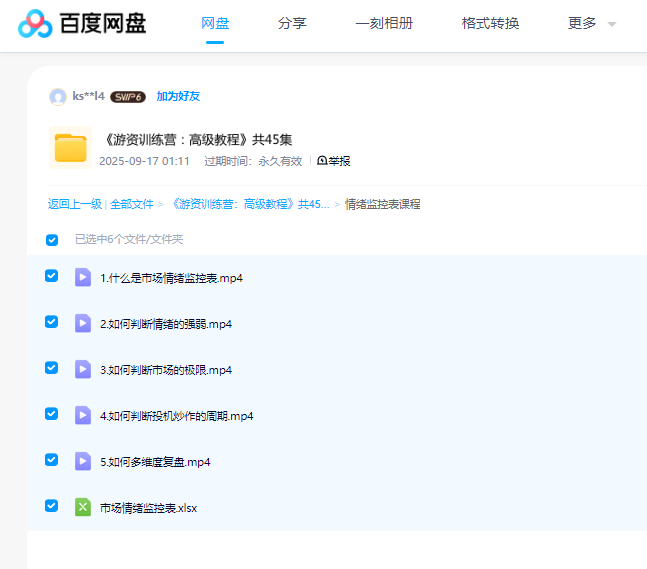
Task: Switch to the 分享 tab
Action: (x=292, y=24)
